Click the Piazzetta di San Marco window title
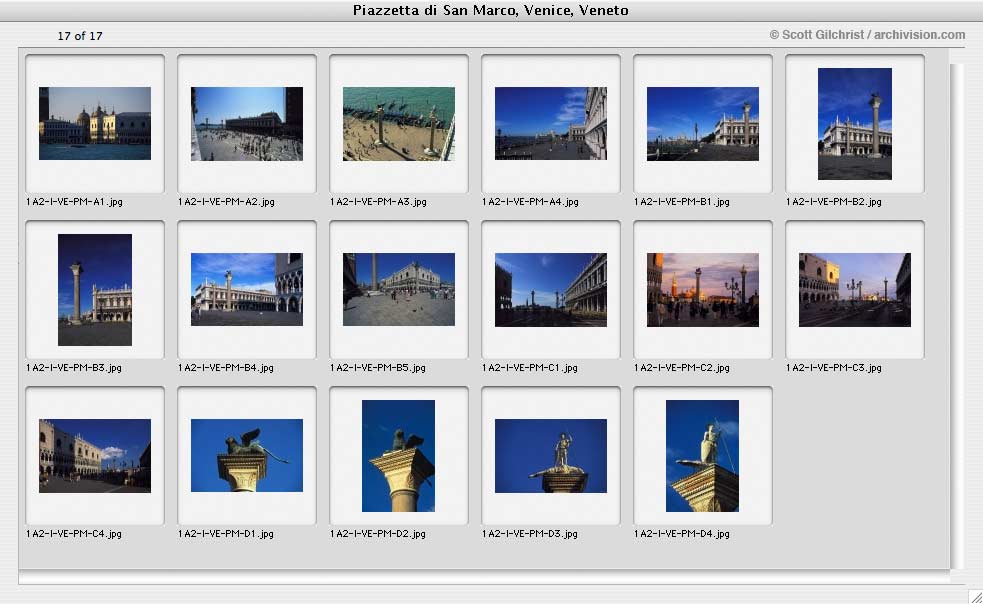Viewport: 983px width, 604px height. click(x=491, y=10)
